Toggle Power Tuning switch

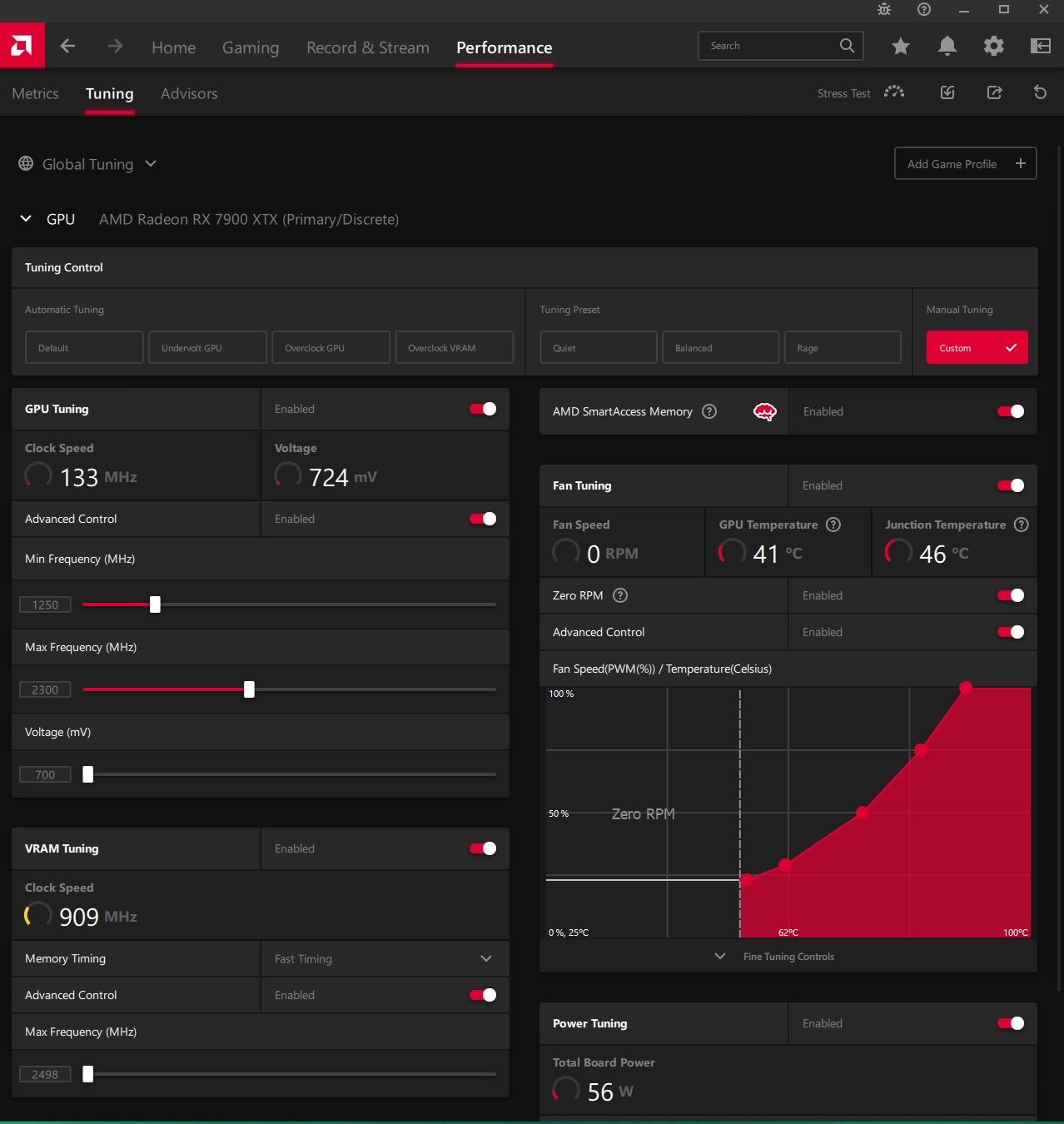pos(1011,1023)
